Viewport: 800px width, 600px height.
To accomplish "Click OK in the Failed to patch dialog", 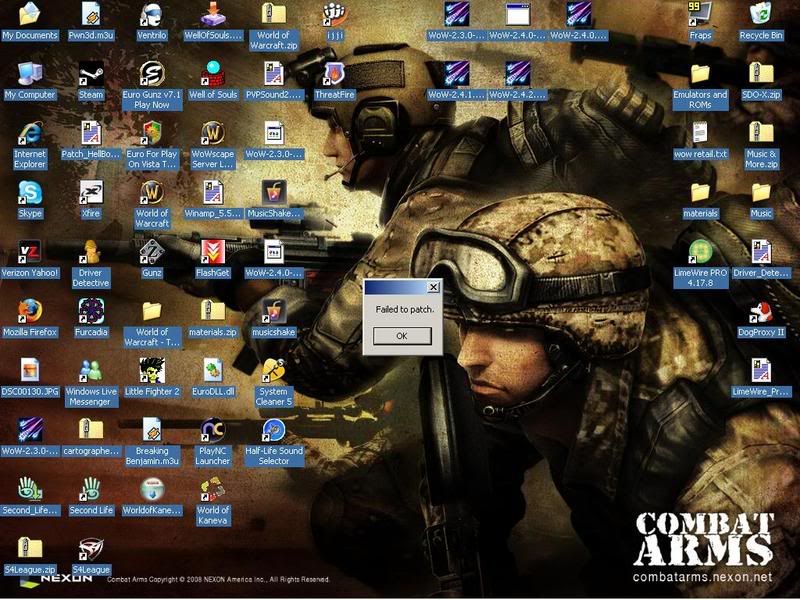I will click(x=401, y=336).
